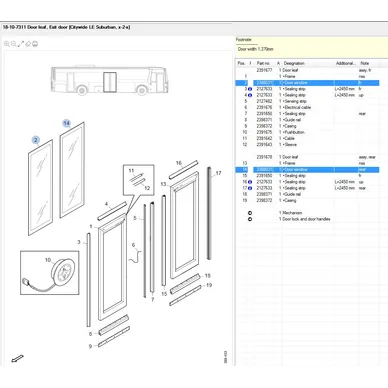Select the Pushbutton row at position 10
This screenshot has width=388, height=388.
point(307,132)
